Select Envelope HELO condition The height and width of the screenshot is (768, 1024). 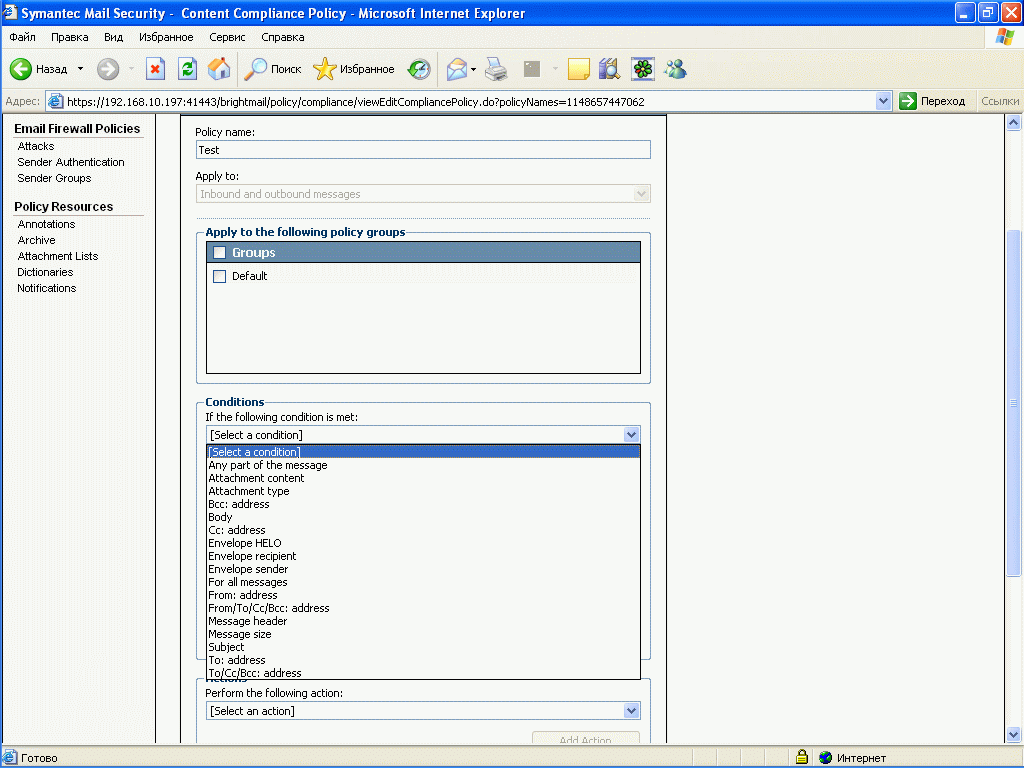423,543
